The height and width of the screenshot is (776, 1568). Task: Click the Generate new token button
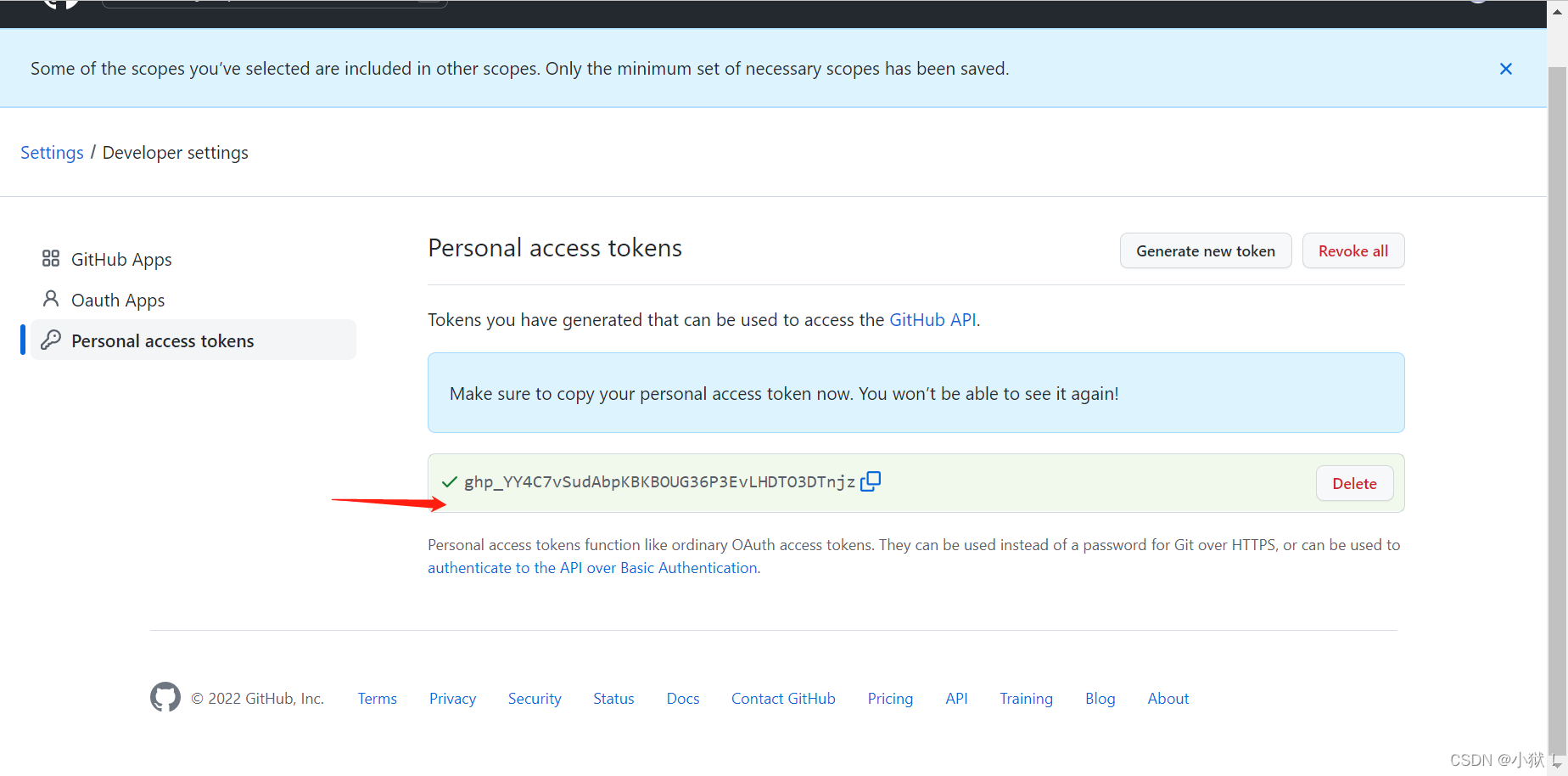pyautogui.click(x=1206, y=250)
